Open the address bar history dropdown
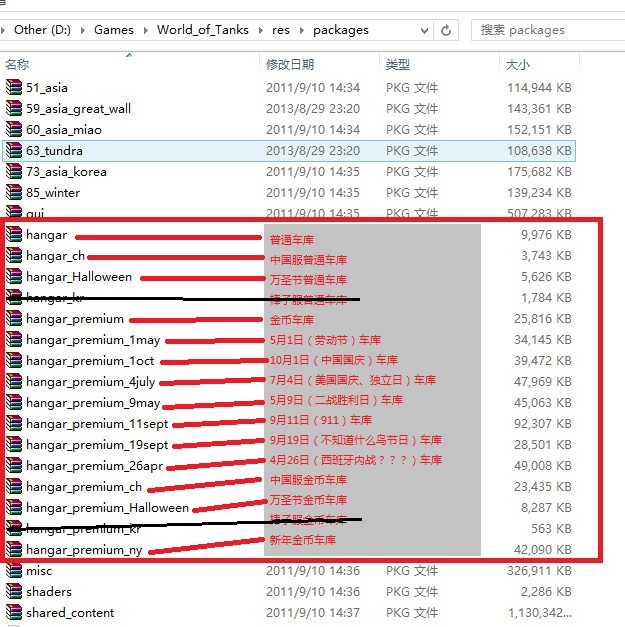Screen dimensions: 625x627 [424, 30]
